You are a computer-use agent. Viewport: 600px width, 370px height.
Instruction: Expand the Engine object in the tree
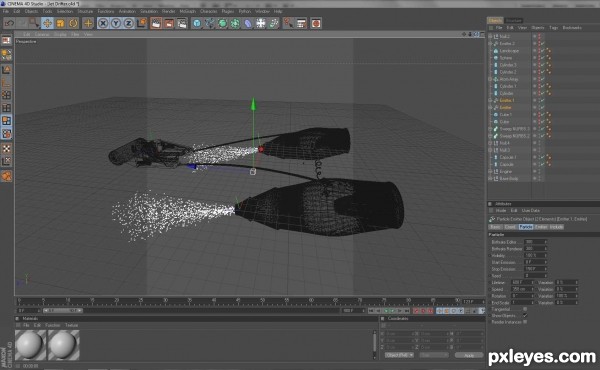(491, 171)
